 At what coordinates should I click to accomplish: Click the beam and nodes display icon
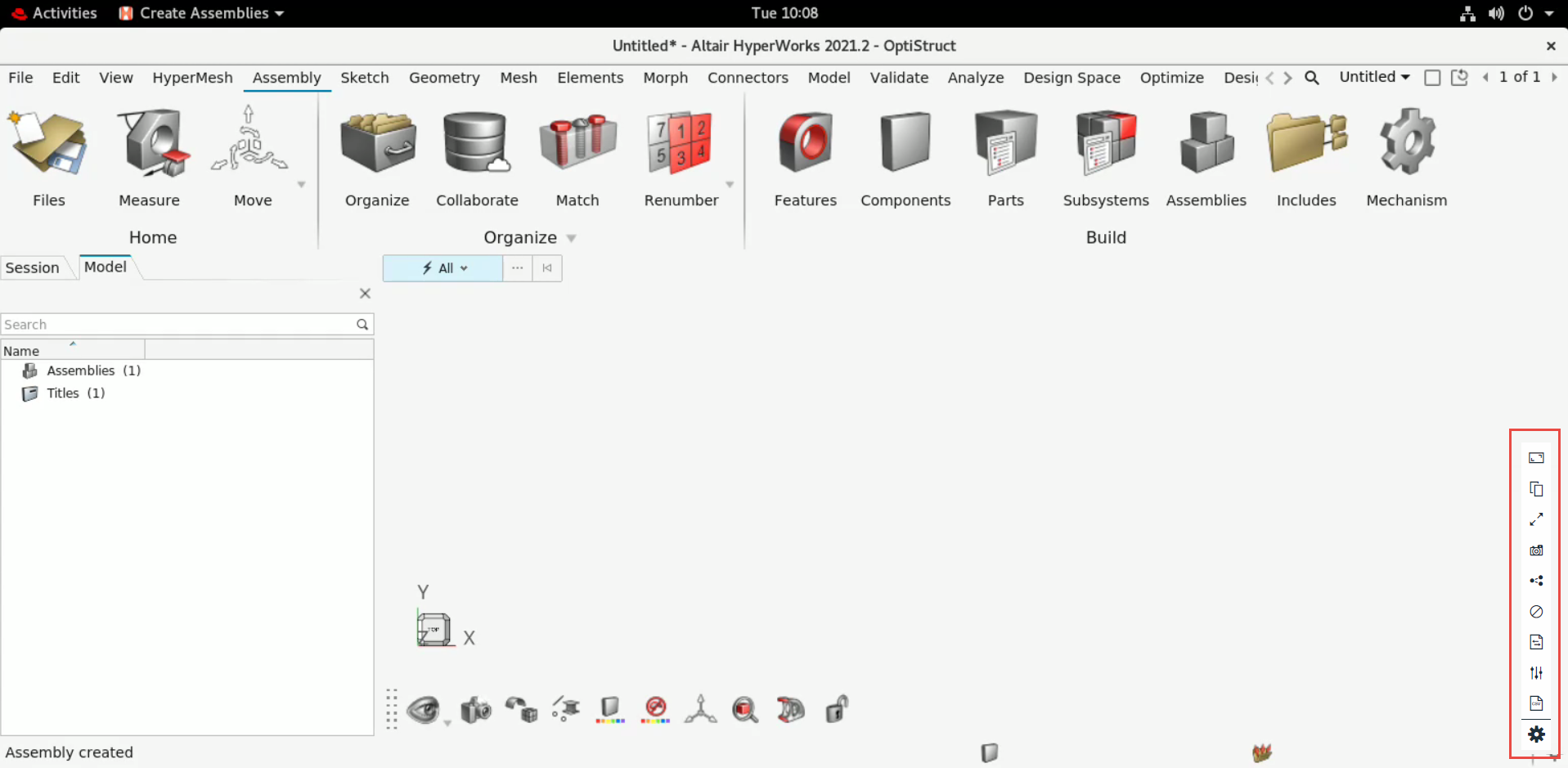coord(566,709)
